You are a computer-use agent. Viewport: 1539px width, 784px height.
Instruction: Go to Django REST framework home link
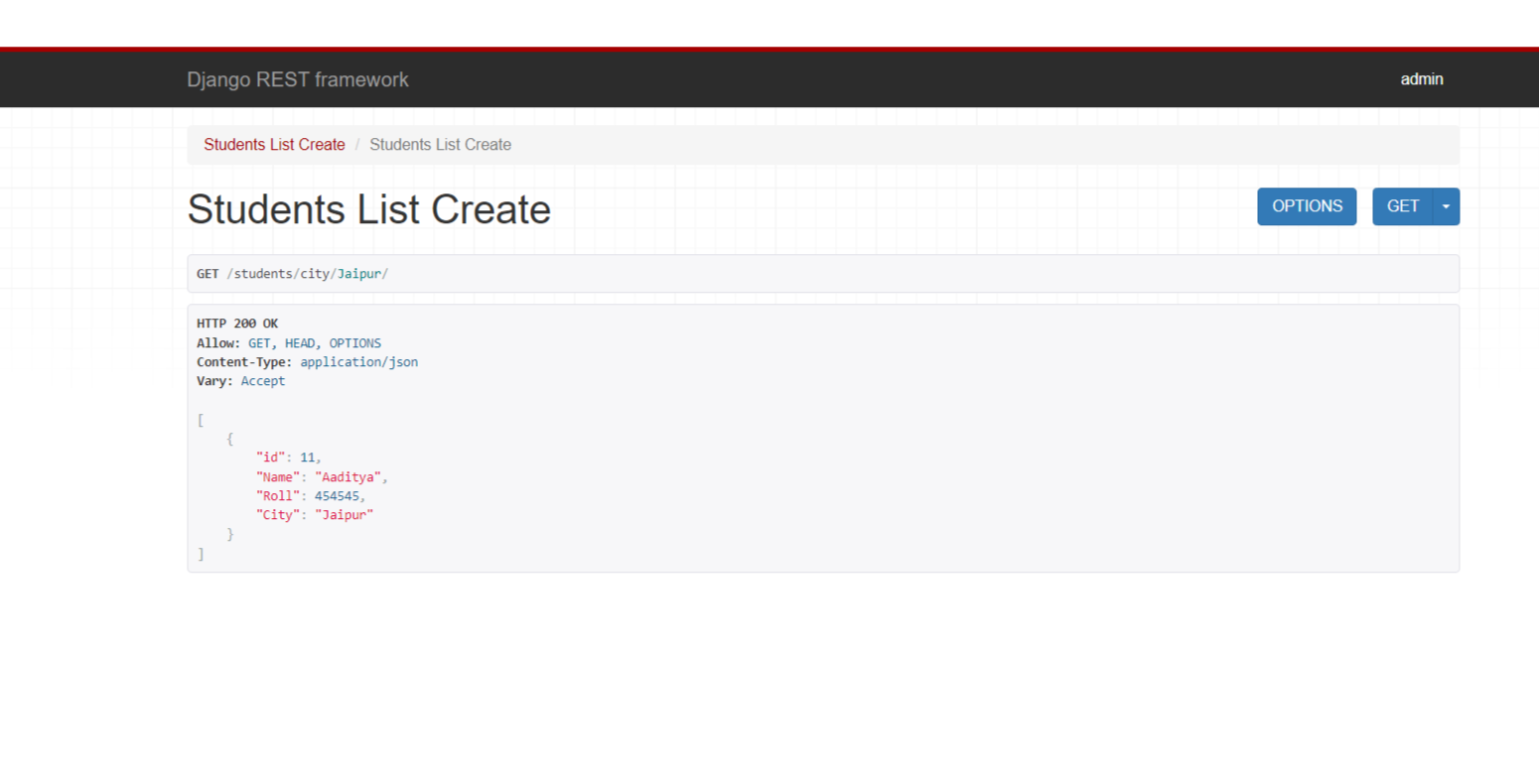[x=297, y=79]
